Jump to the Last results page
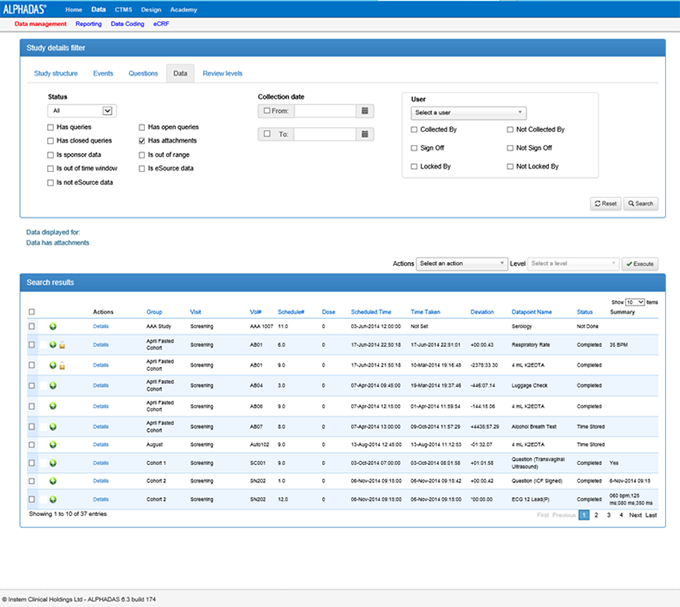 pos(651,515)
